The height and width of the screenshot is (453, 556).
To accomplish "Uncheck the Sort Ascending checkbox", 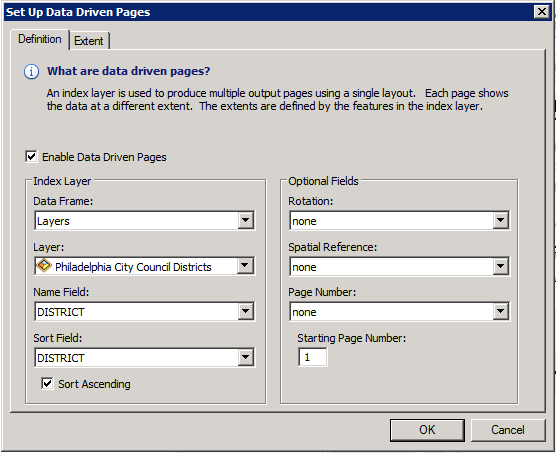I will click(47, 383).
